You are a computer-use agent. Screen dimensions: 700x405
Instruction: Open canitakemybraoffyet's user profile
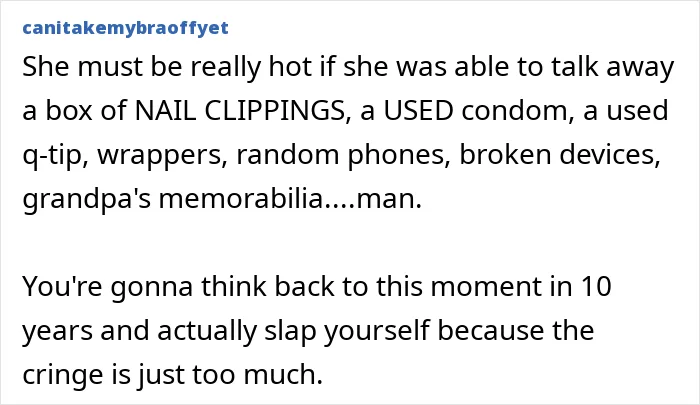click(125, 28)
